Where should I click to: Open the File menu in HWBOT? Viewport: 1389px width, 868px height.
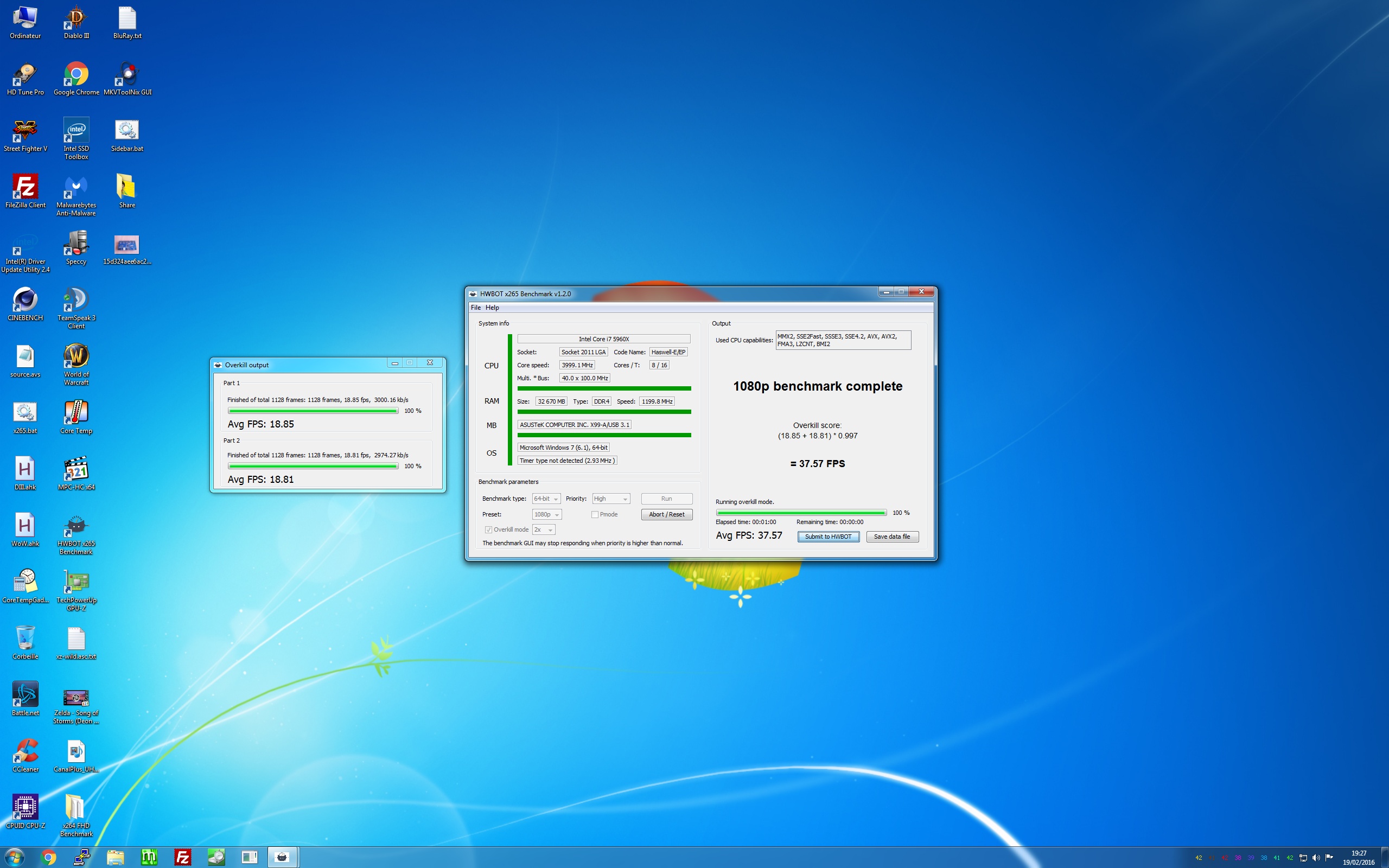(476, 308)
